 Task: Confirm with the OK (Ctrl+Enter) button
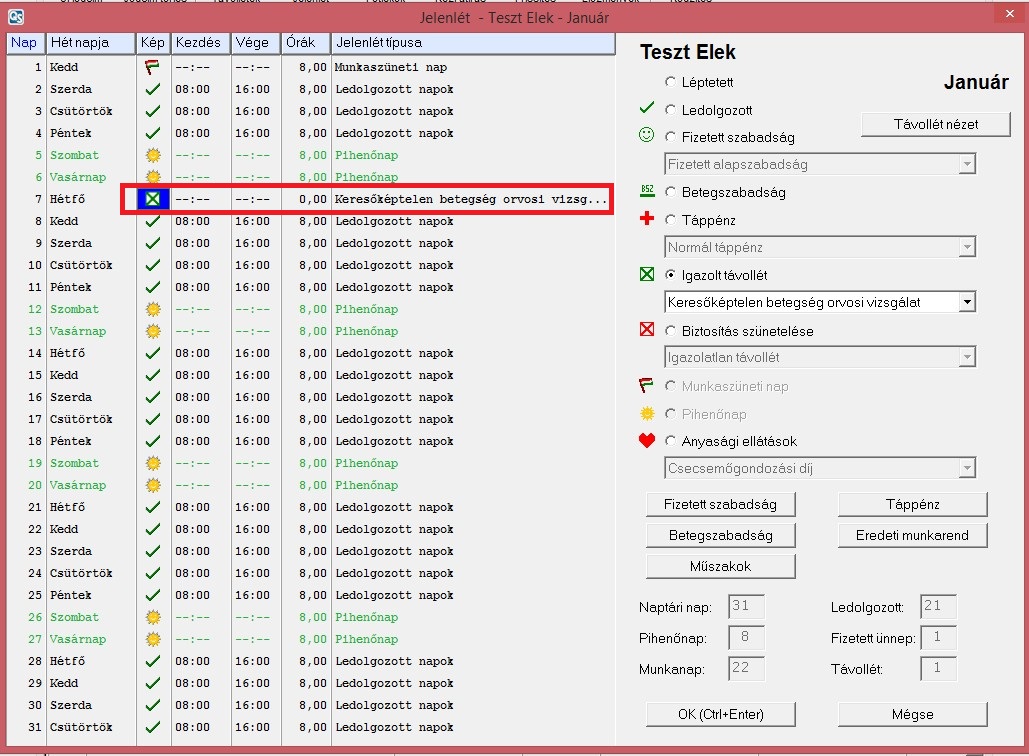pos(720,714)
